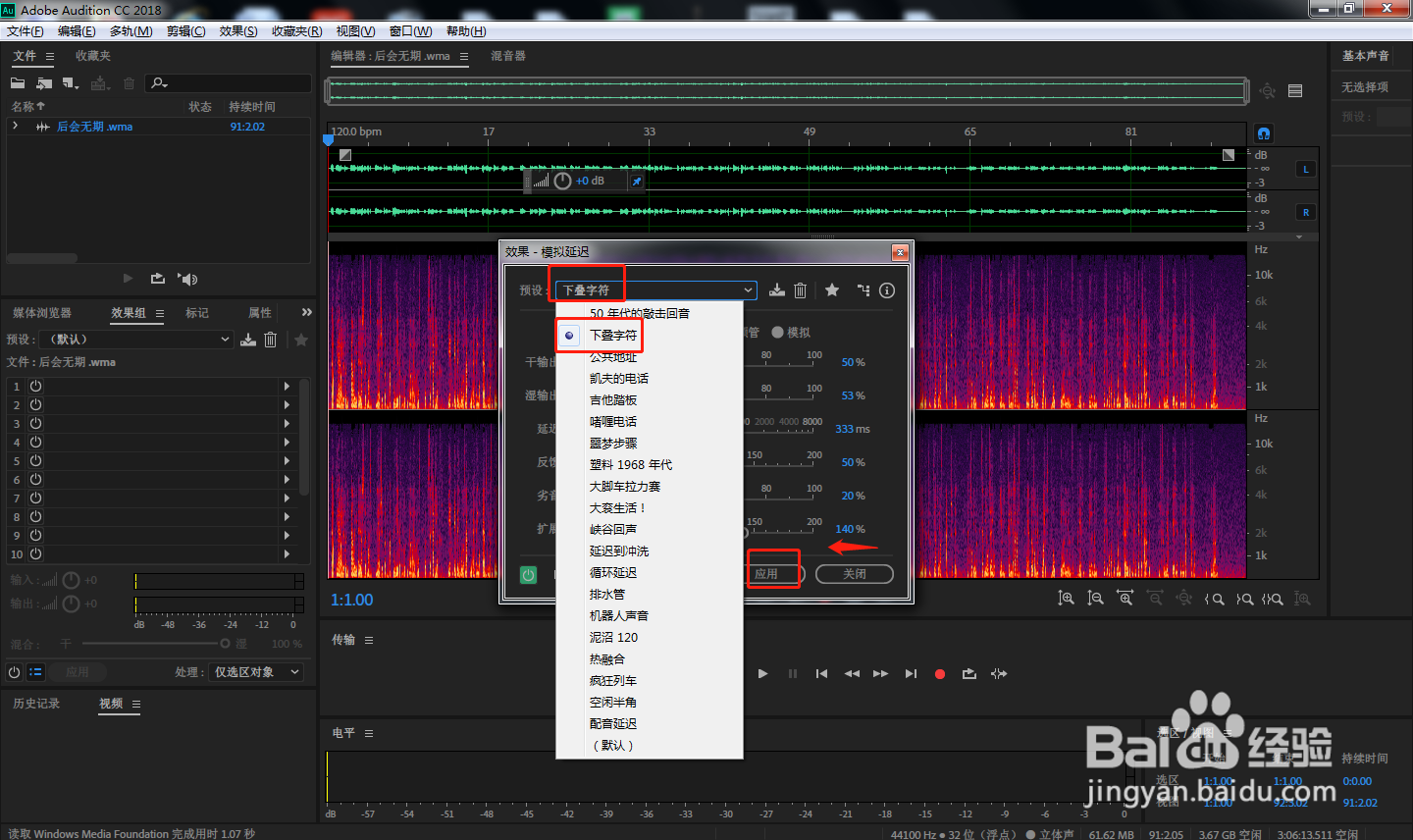1413x840 pixels.
Task: Click the HUD volume knob +0 dB
Action: click(563, 182)
